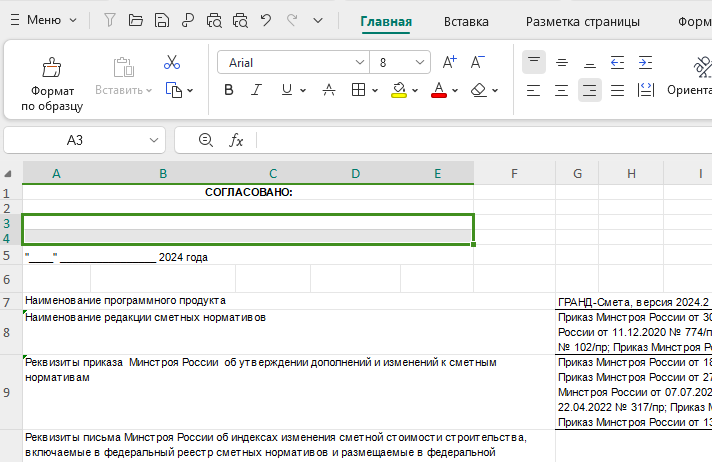Expand the copy options arrow

coord(190,90)
